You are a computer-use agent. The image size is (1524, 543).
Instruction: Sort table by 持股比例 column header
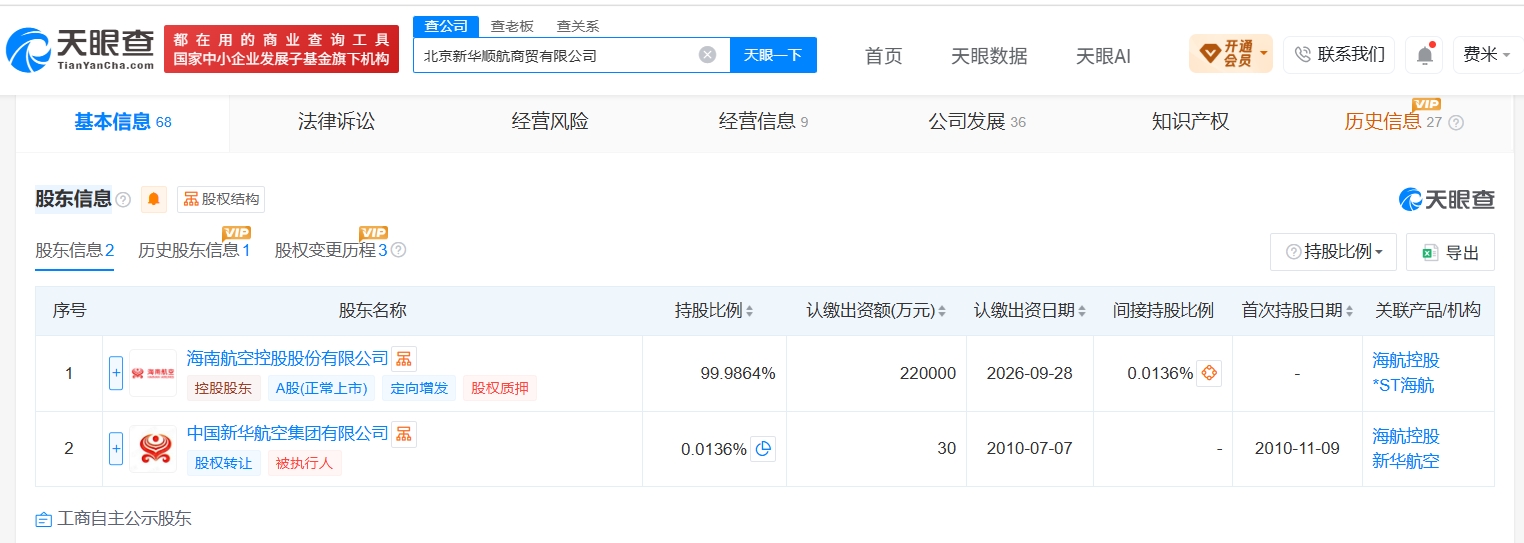click(714, 311)
